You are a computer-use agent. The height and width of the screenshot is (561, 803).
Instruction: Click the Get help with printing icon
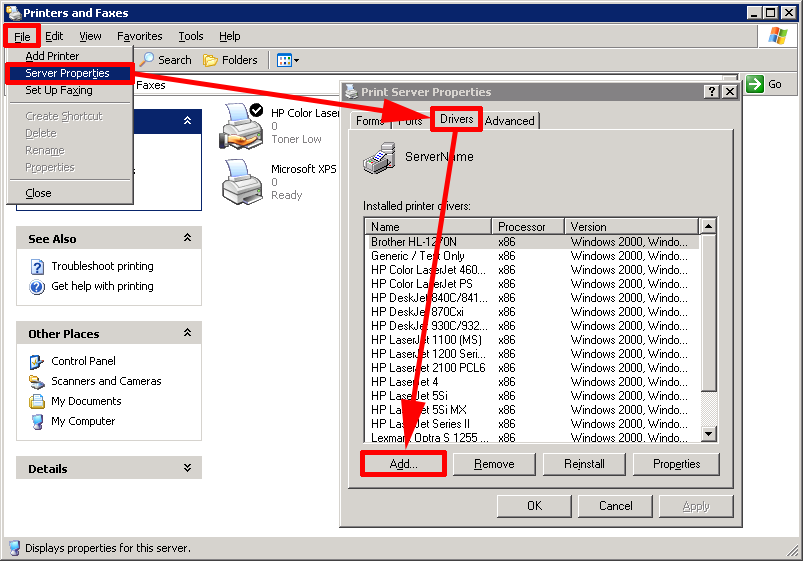(x=37, y=287)
